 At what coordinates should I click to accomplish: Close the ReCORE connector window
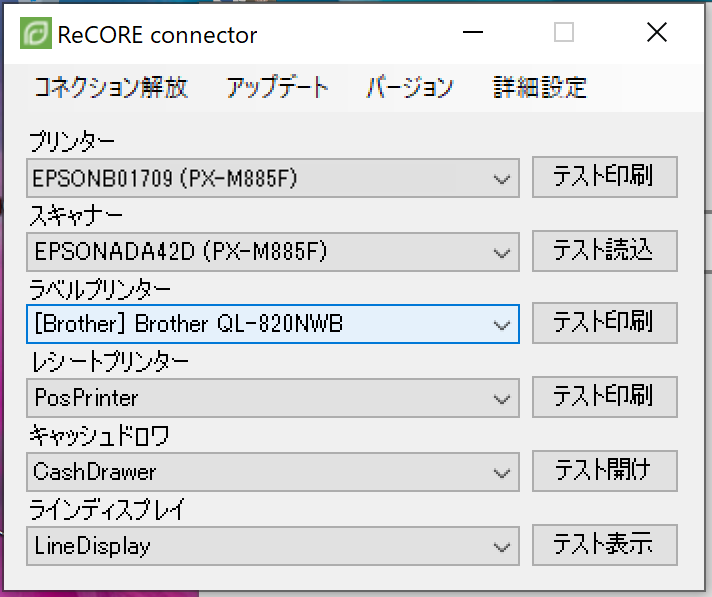tap(657, 33)
